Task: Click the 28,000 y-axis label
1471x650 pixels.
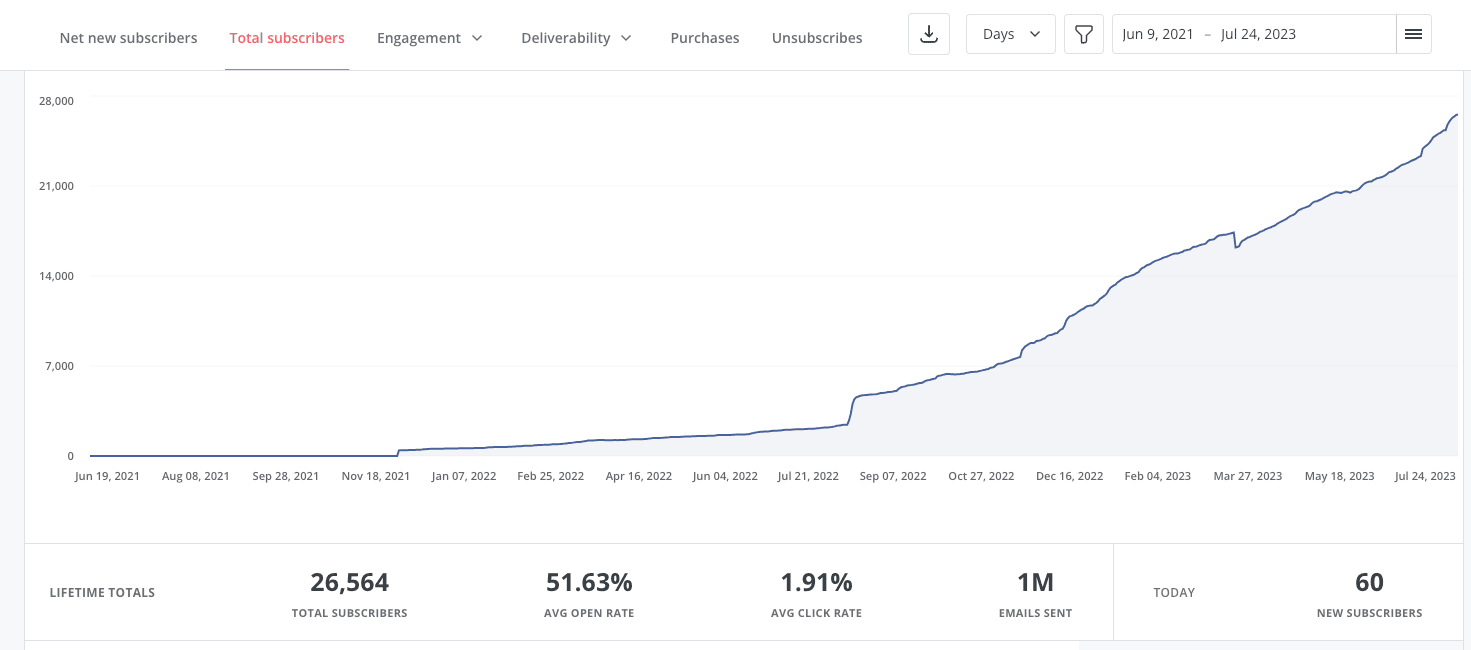Action: (x=57, y=100)
